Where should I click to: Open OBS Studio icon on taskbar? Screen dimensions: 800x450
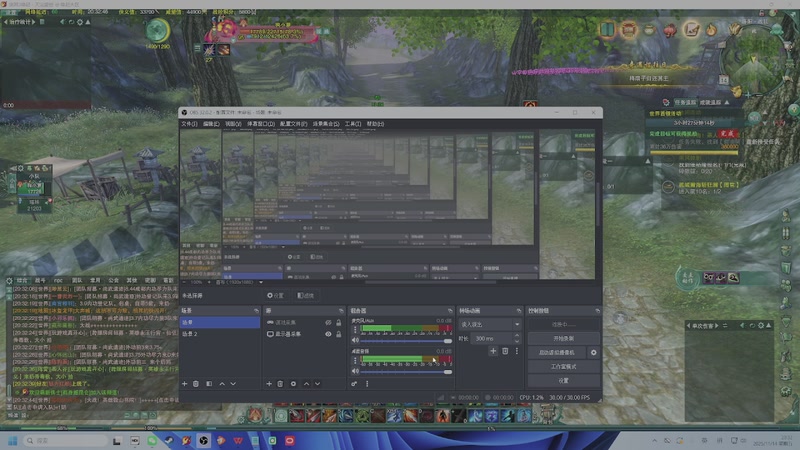click(204, 441)
